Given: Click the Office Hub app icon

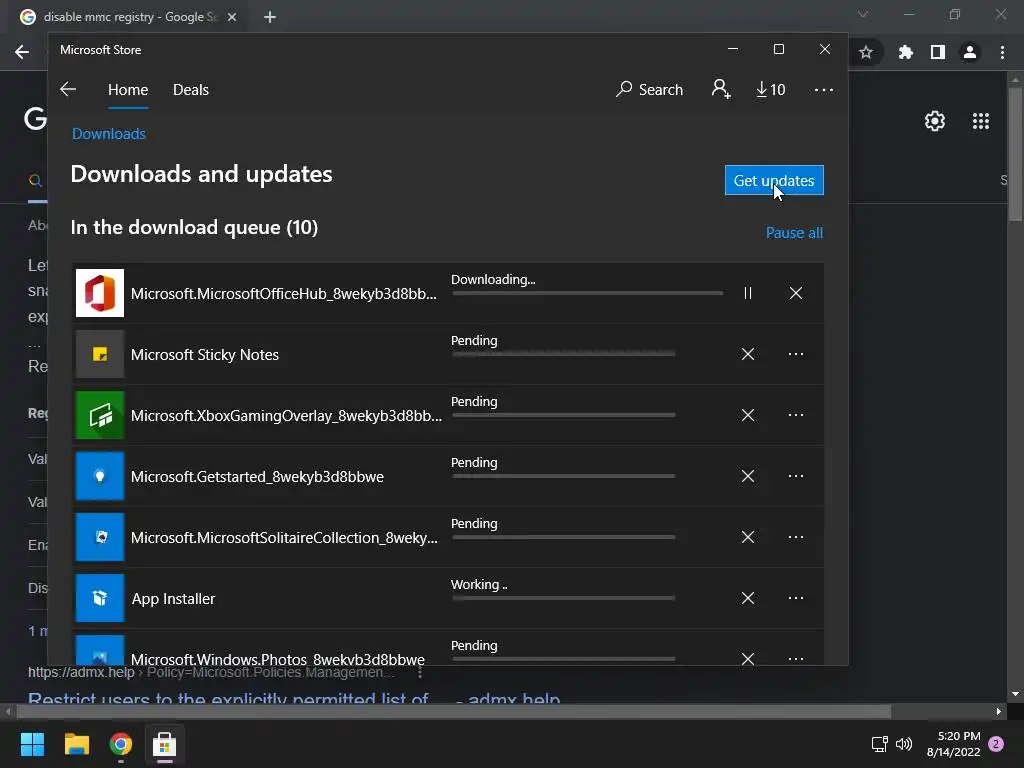Looking at the screenshot, I should 100,293.
